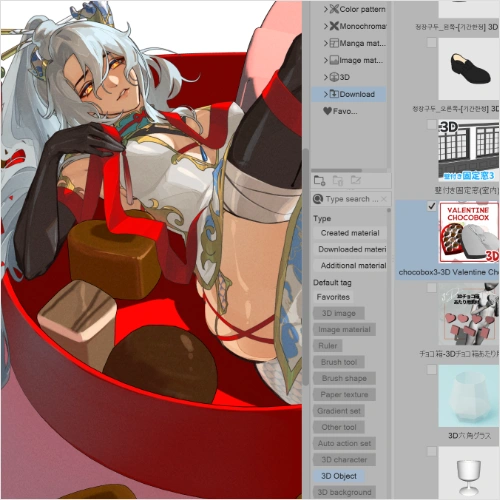The image size is (500, 500).
Task: Click the Color pattern folder icon
Action: (x=334, y=9)
